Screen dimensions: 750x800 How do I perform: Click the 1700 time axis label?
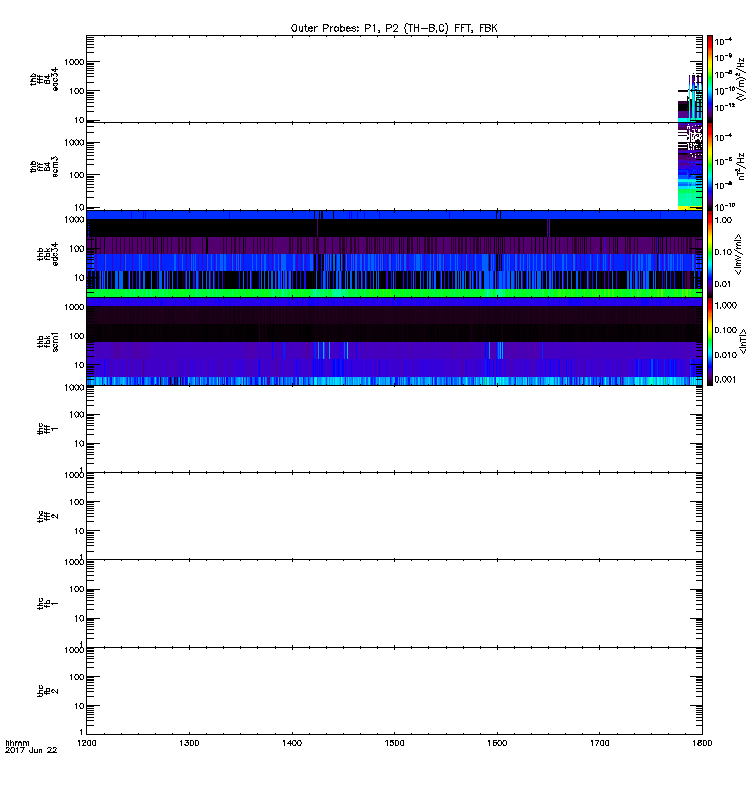tap(599, 743)
